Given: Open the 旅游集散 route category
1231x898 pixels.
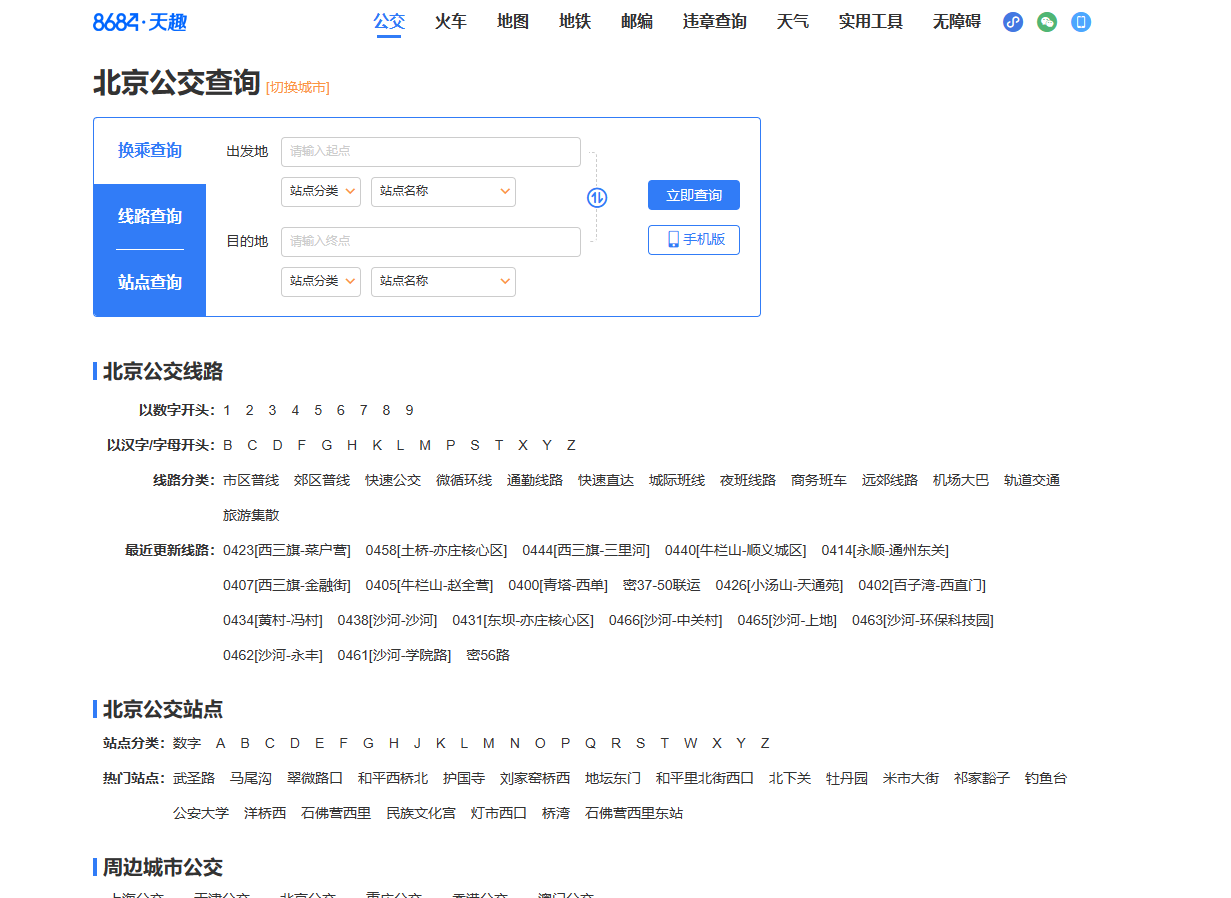Looking at the screenshot, I should [x=251, y=515].
